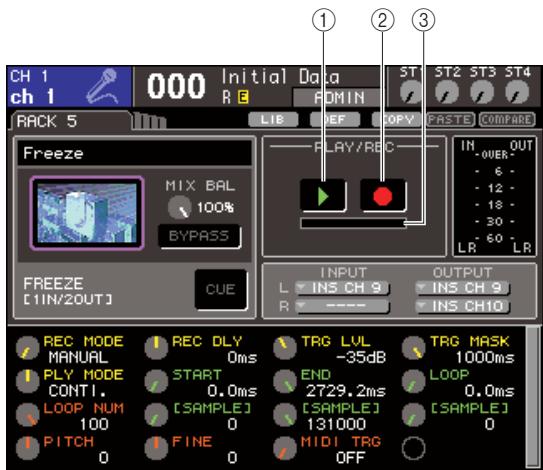Select the PITCH knob
The width and height of the screenshot is (543, 470).
[28, 448]
